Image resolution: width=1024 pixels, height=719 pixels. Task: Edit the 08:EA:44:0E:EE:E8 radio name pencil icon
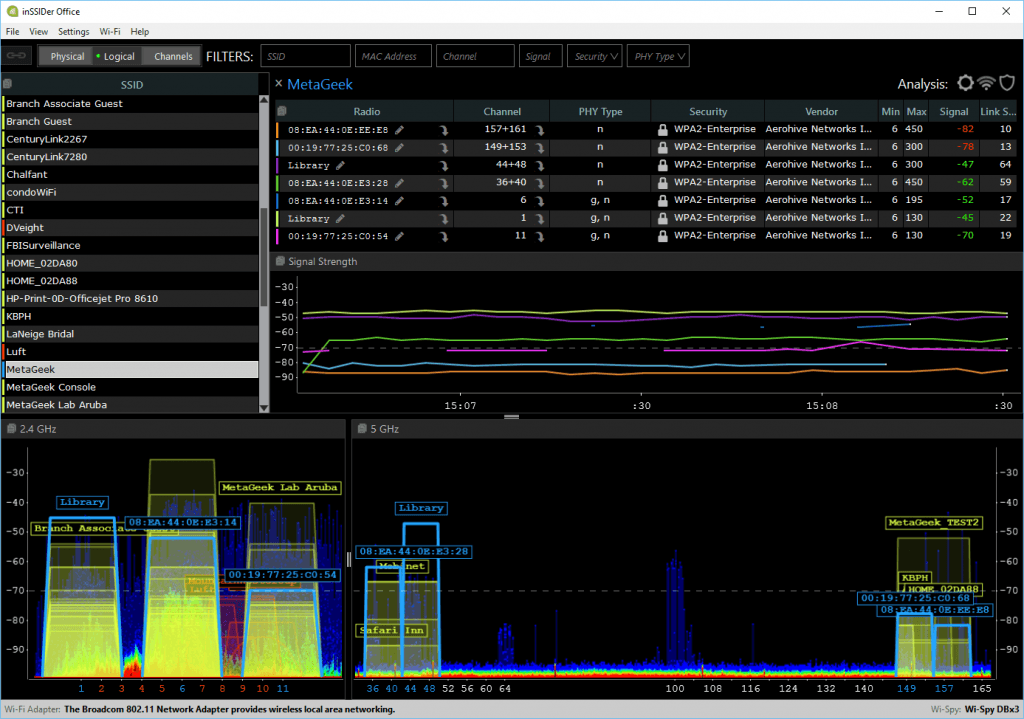400,130
